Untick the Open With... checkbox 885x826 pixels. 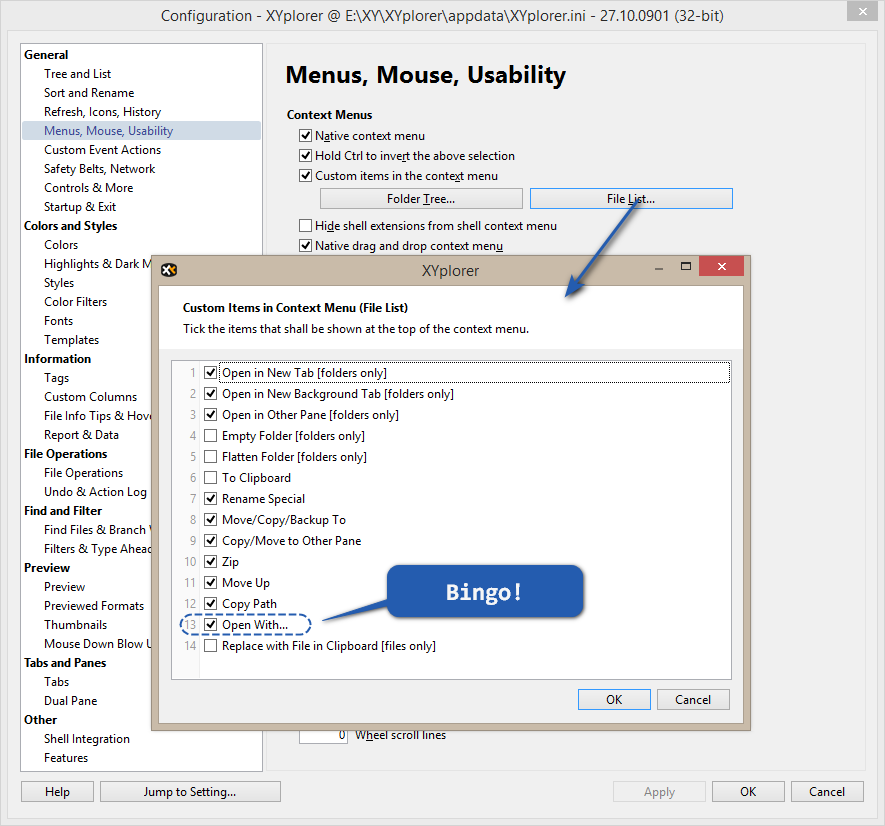coord(210,625)
